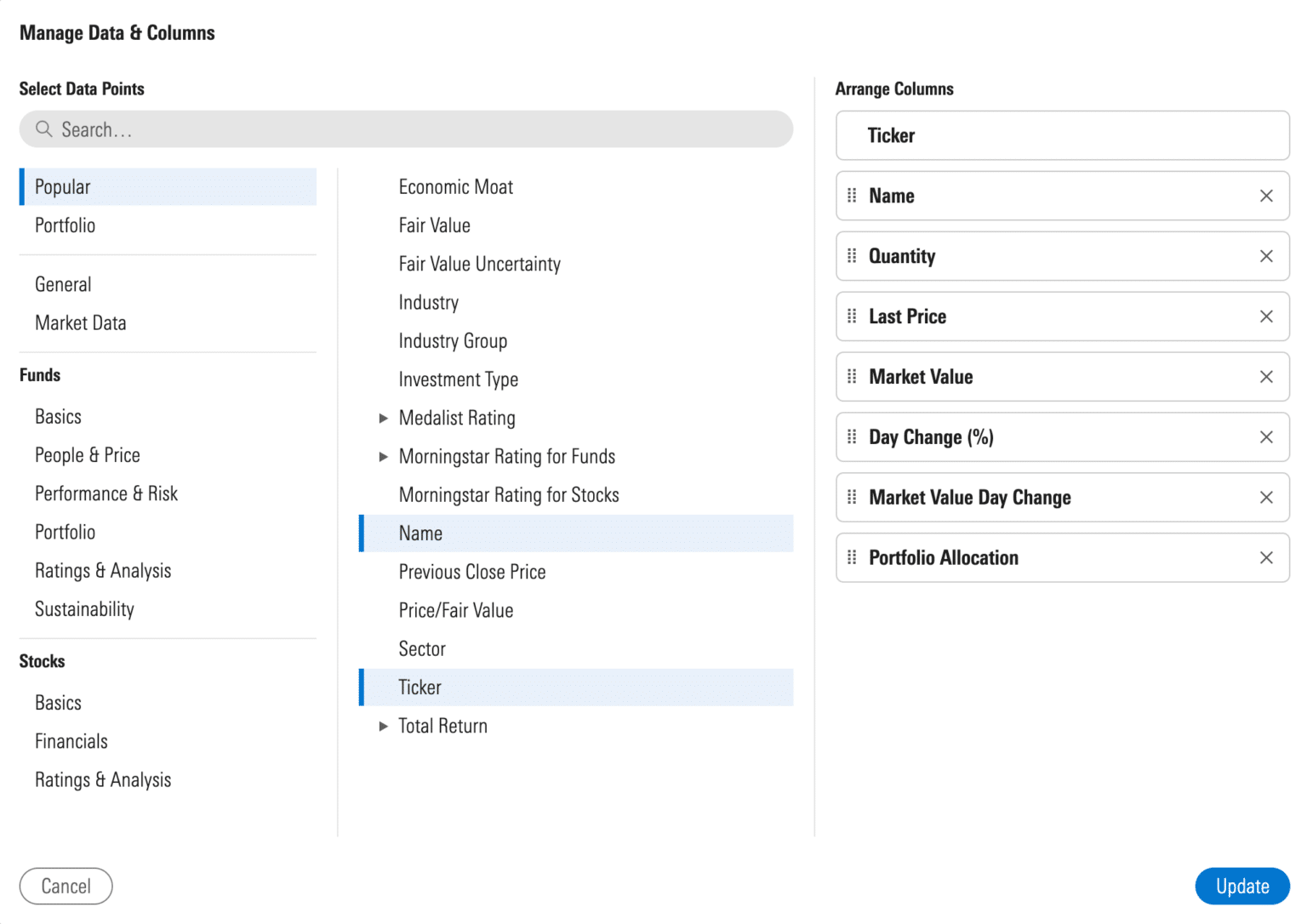Screen dimensions: 1307x924
Task: Expand the Medalist Rating group
Action: coord(384,418)
